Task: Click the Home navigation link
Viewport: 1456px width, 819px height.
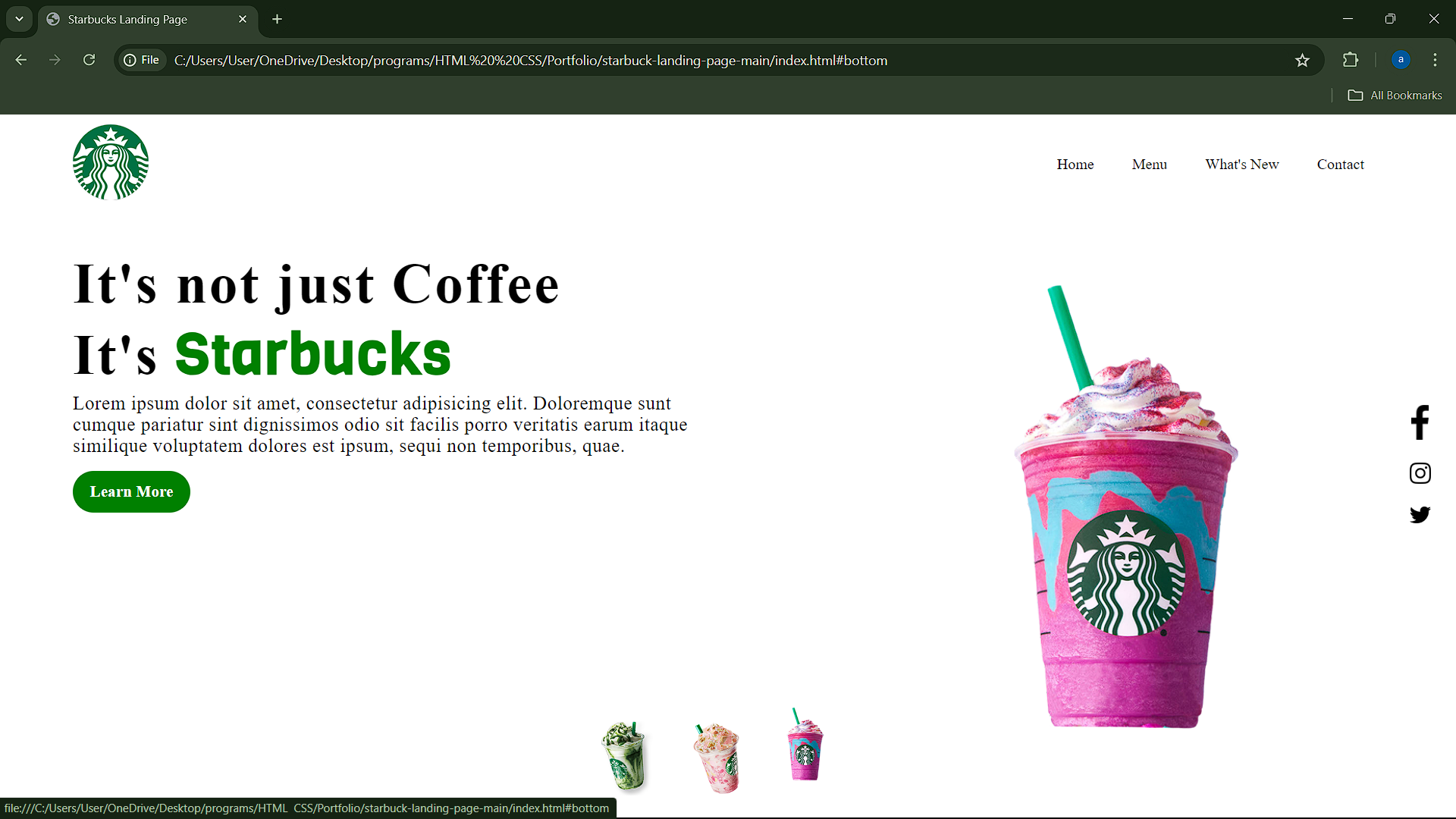Action: 1075,165
